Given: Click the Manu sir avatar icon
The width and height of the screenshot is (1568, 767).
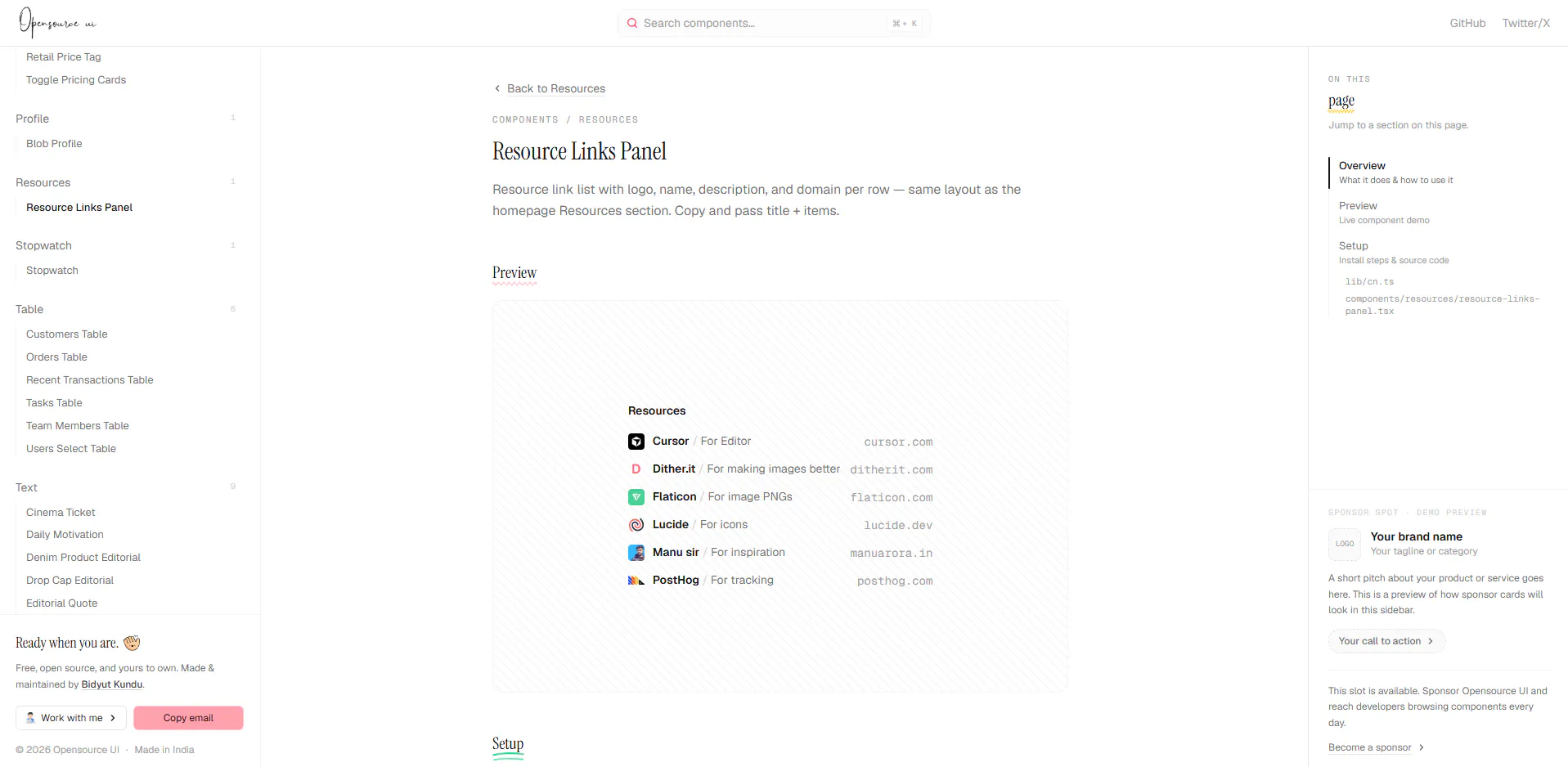Looking at the screenshot, I should 636,553.
